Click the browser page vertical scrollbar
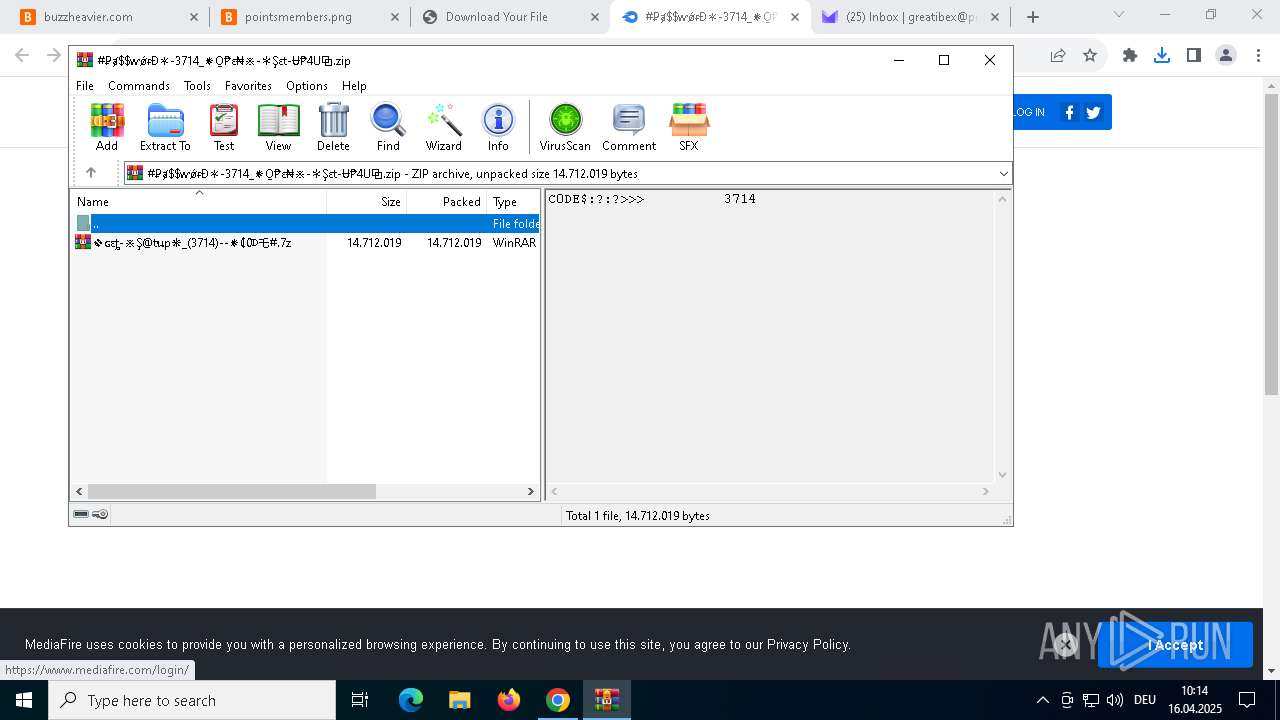The image size is (1280, 720). 1271,245
